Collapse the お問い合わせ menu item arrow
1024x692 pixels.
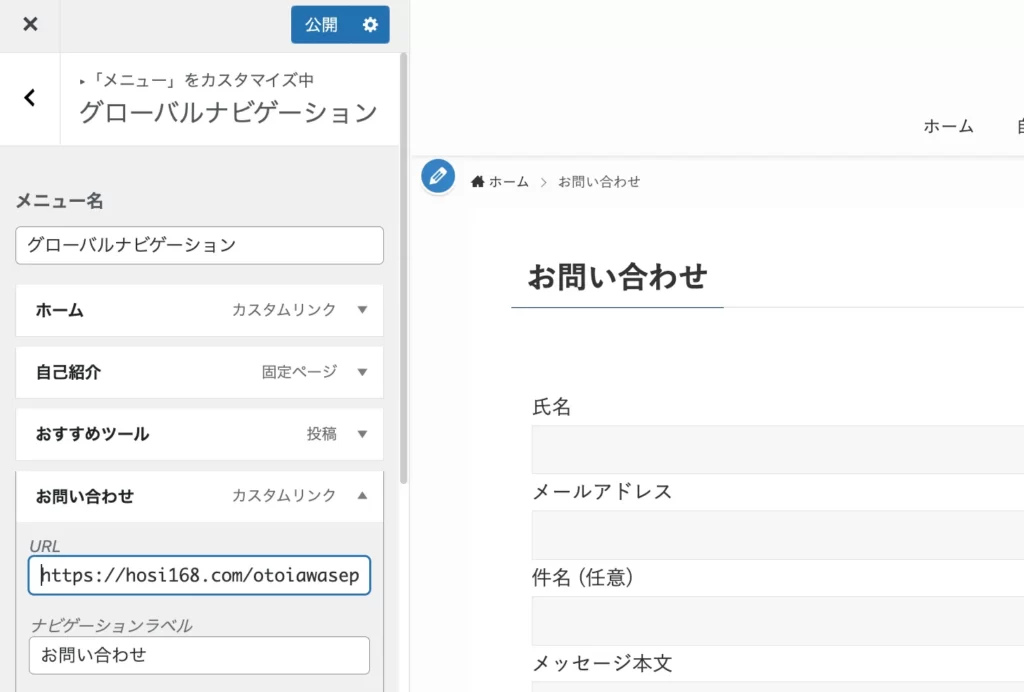click(x=362, y=495)
